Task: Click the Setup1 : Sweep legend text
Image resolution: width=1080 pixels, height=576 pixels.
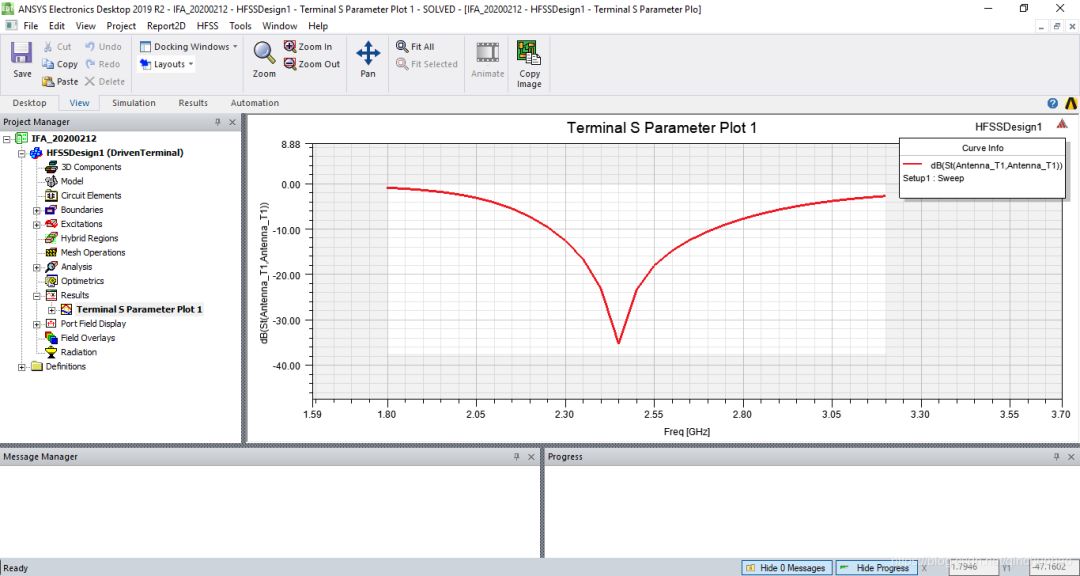Action: (933, 178)
